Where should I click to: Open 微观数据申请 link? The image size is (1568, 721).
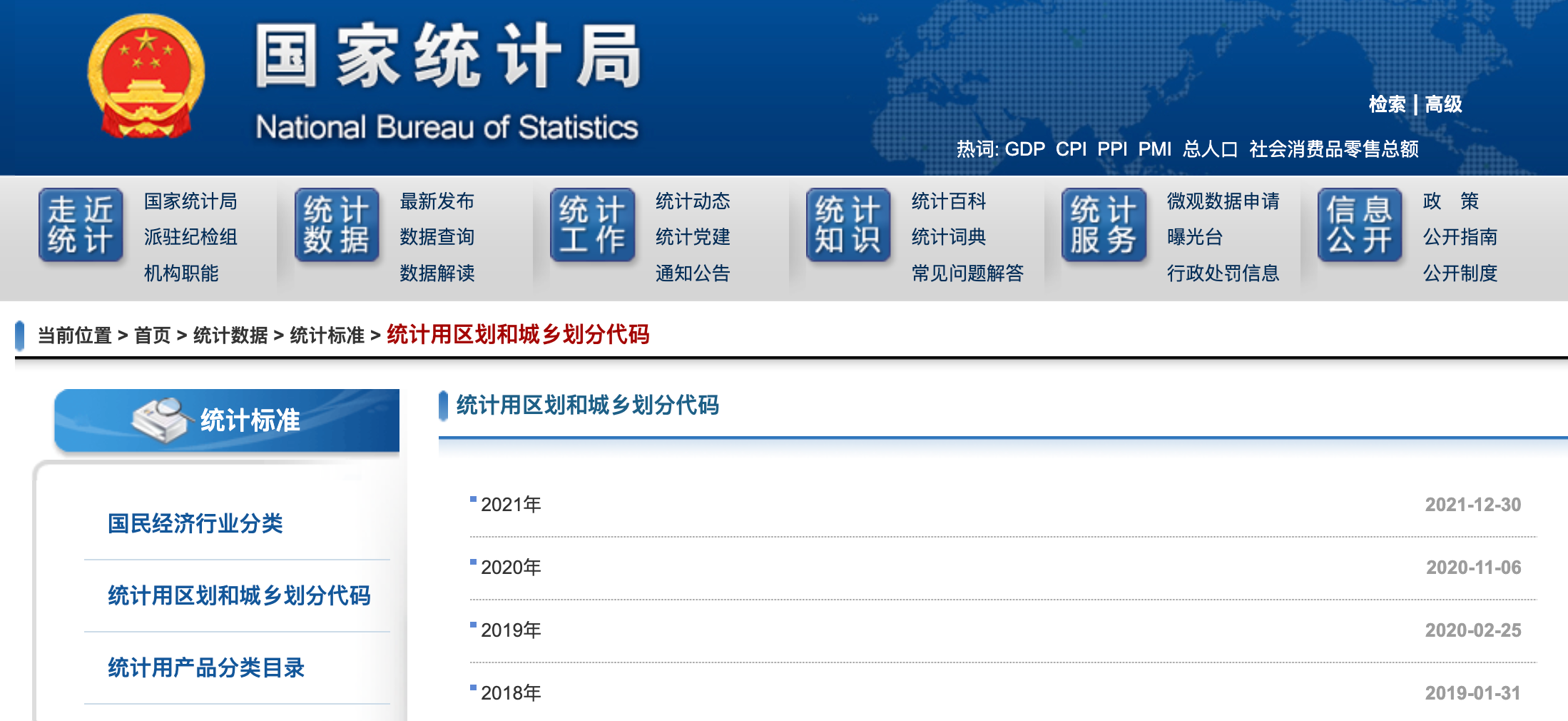pyautogui.click(x=1223, y=201)
